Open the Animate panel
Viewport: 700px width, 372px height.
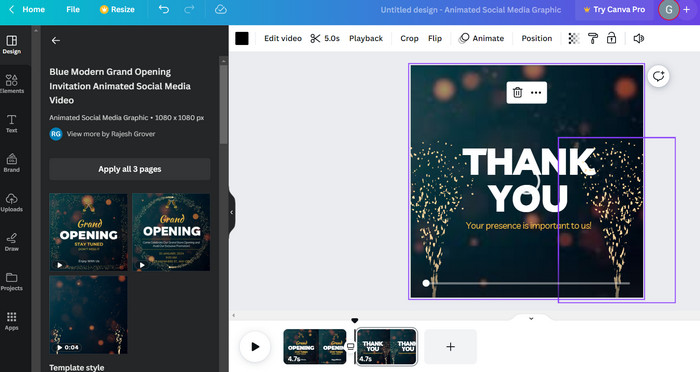[x=482, y=38]
